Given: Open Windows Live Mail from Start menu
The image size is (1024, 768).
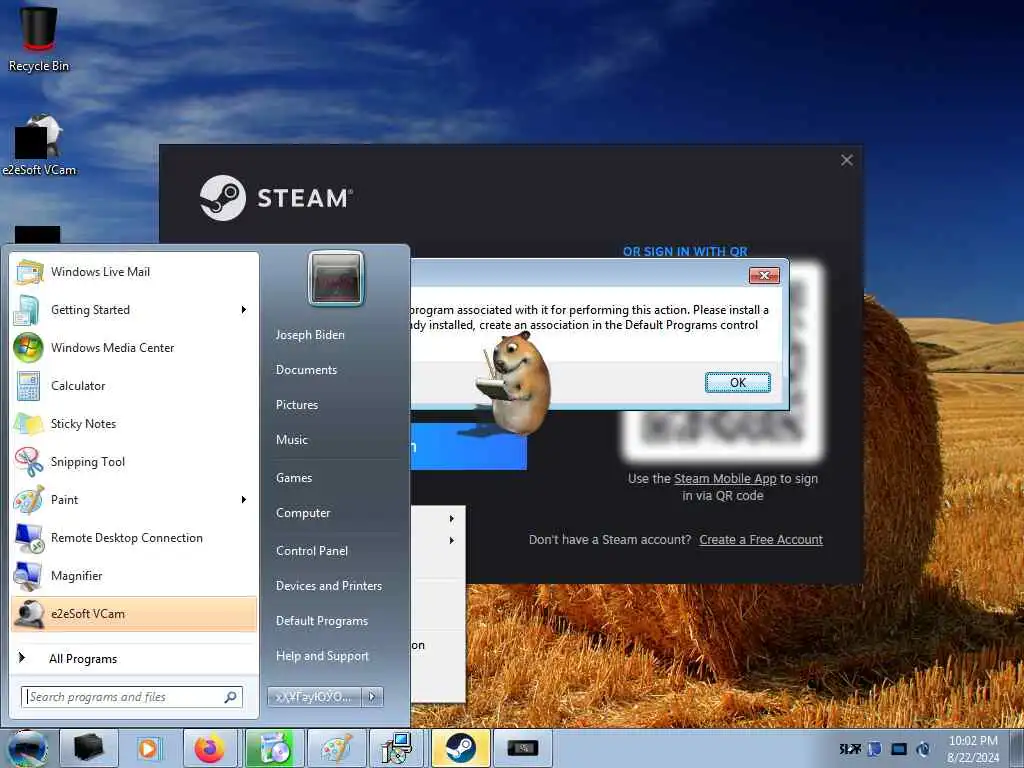Looking at the screenshot, I should click(134, 272).
